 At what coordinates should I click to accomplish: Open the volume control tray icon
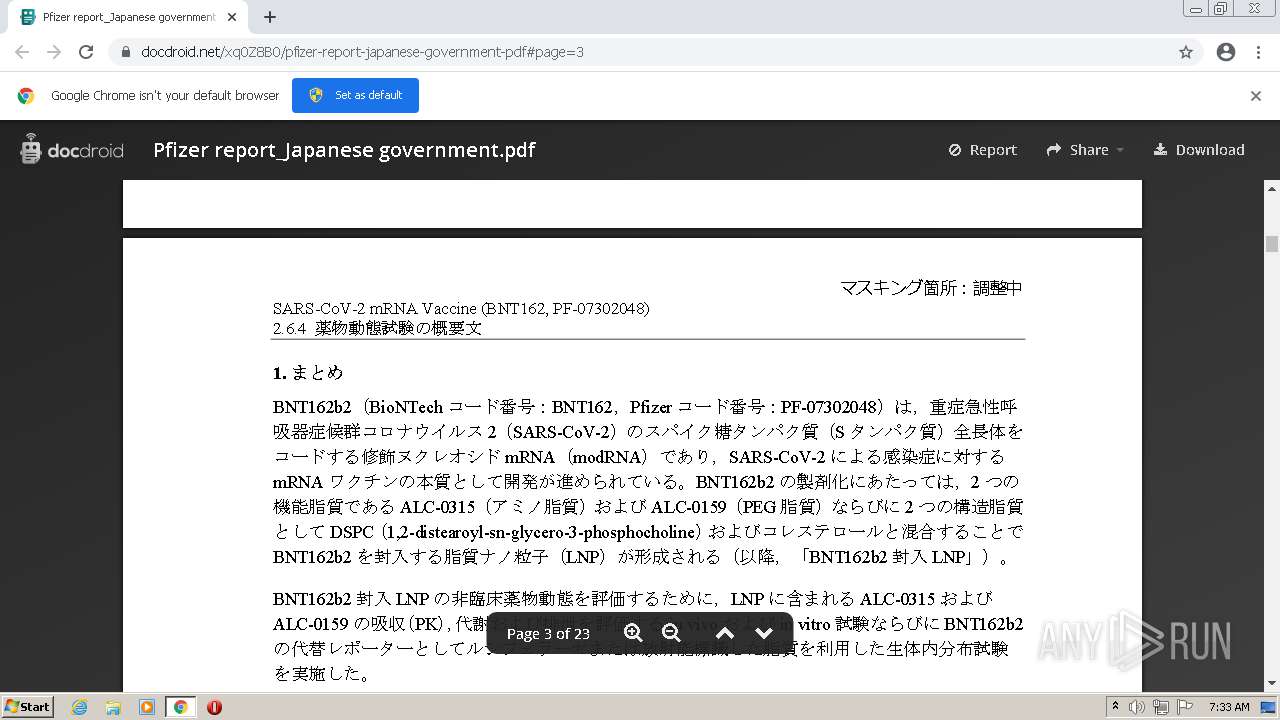(x=1137, y=707)
